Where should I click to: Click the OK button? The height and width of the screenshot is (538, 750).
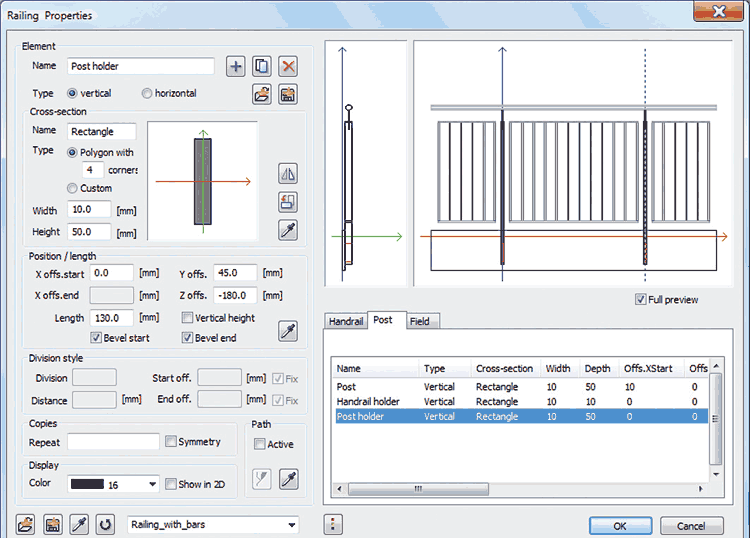(x=620, y=526)
